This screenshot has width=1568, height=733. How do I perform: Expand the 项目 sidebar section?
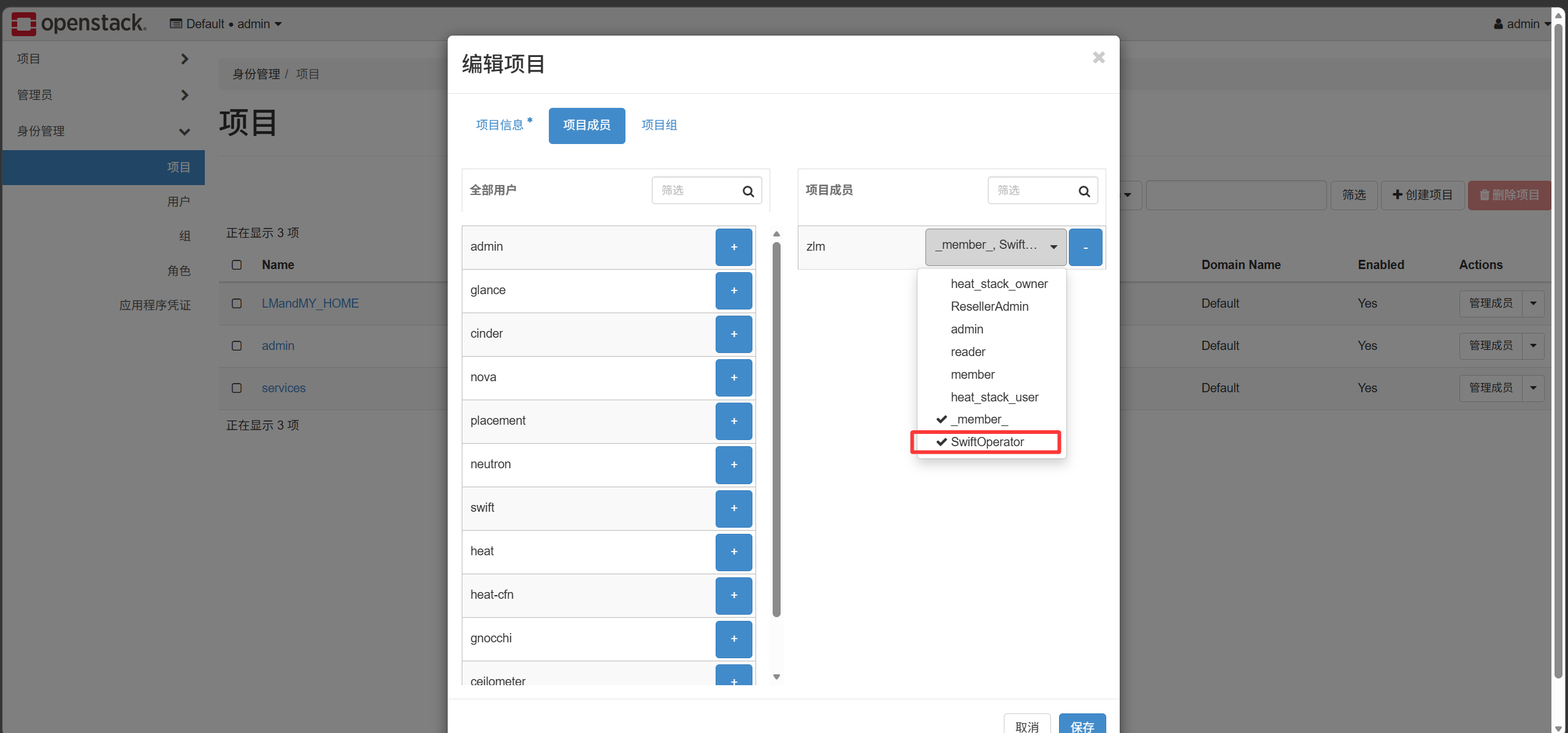103,59
